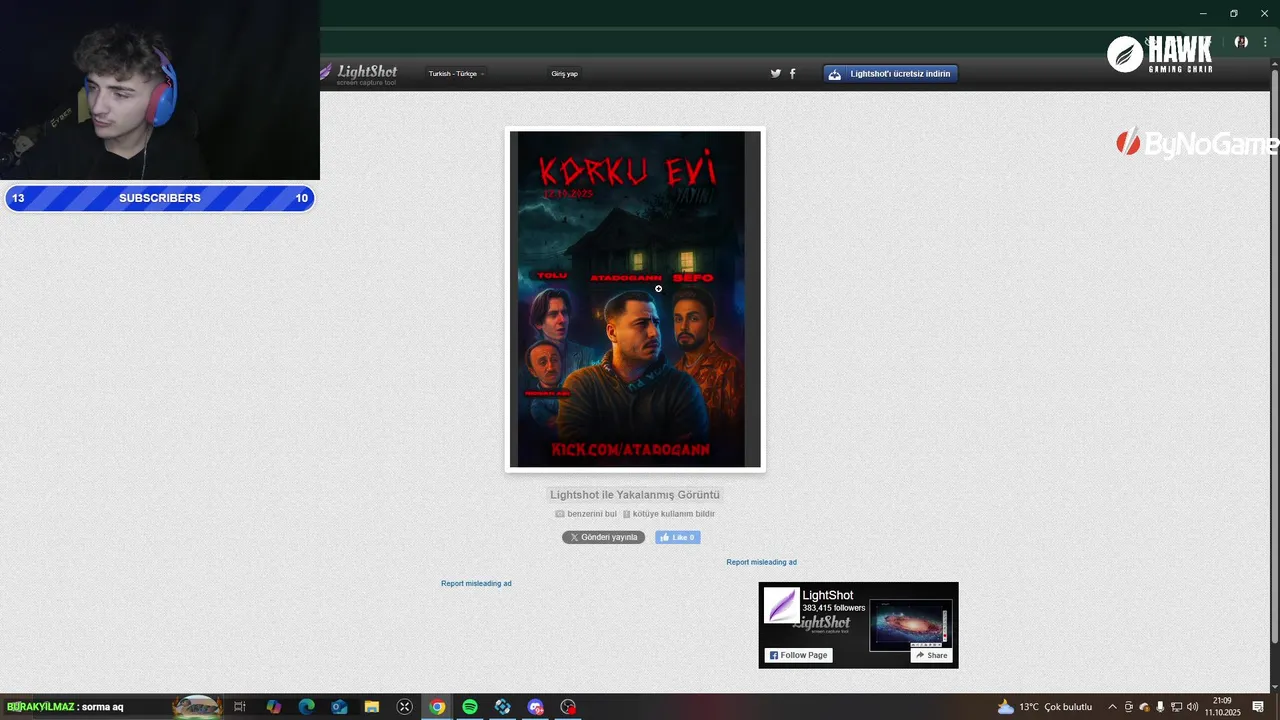The width and height of the screenshot is (1280, 720).
Task: Click LightShot page name in Facebook widget
Action: point(827,595)
